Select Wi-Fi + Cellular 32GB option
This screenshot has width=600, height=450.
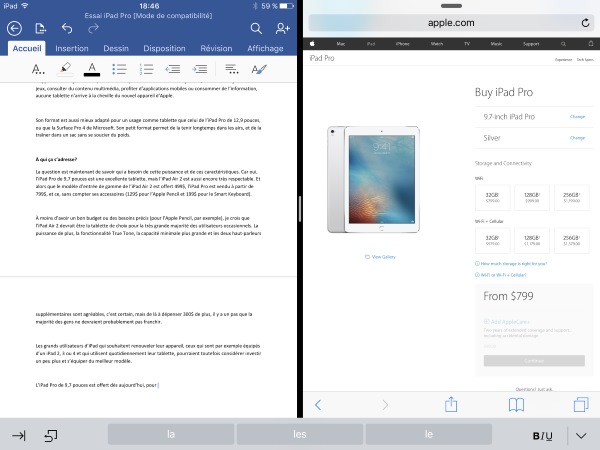pos(492,240)
